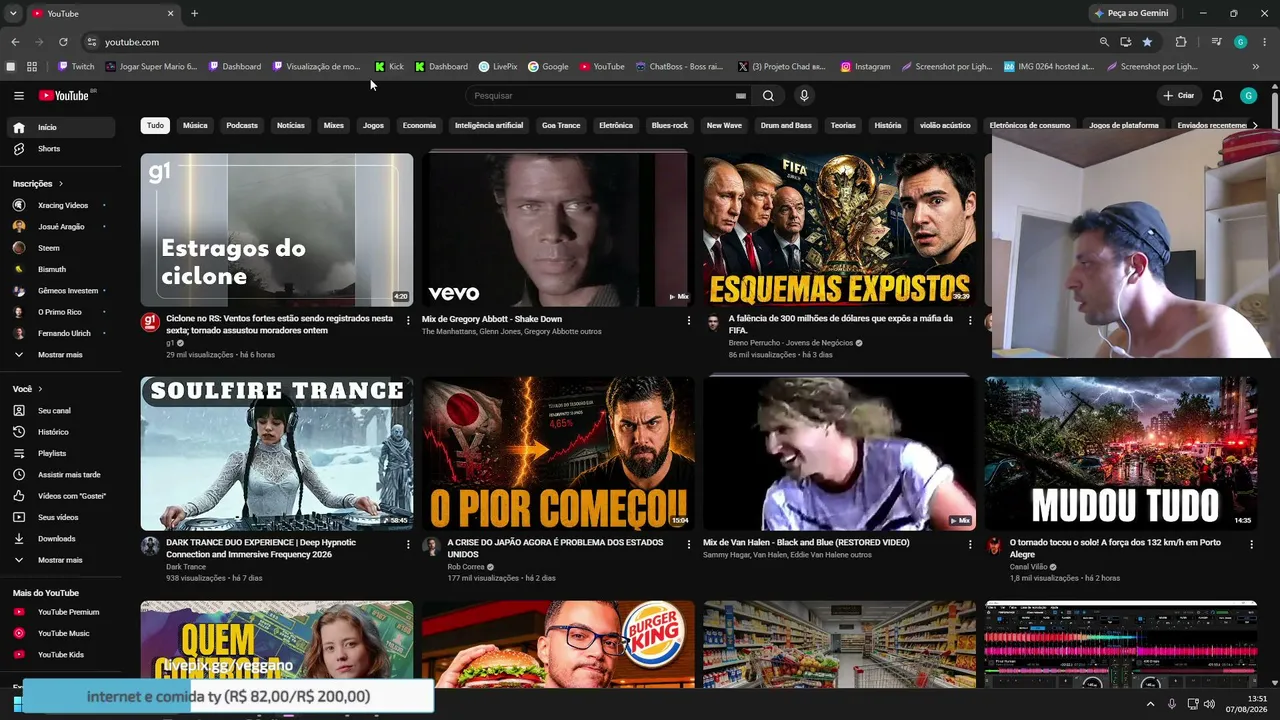Open options for O tornado tocou o solo video

tap(1251, 545)
